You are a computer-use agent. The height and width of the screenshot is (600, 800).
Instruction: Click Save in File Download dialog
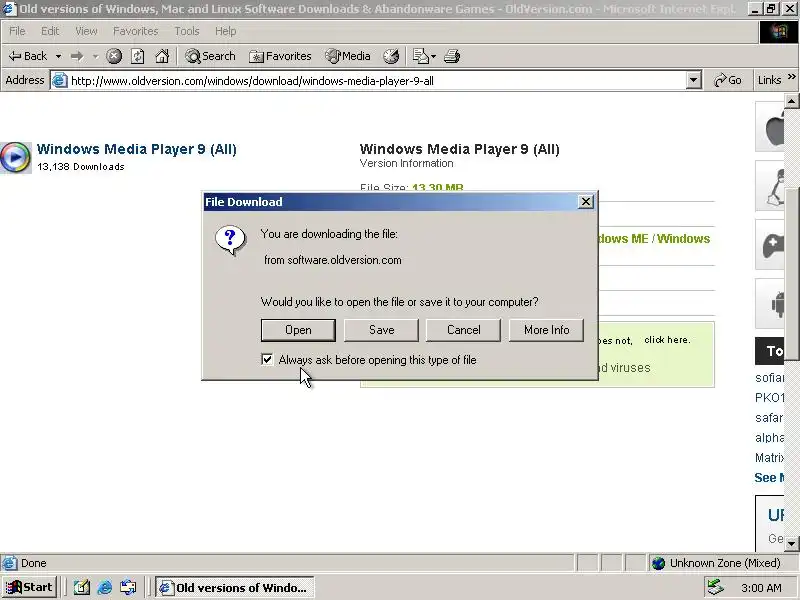coord(381,330)
